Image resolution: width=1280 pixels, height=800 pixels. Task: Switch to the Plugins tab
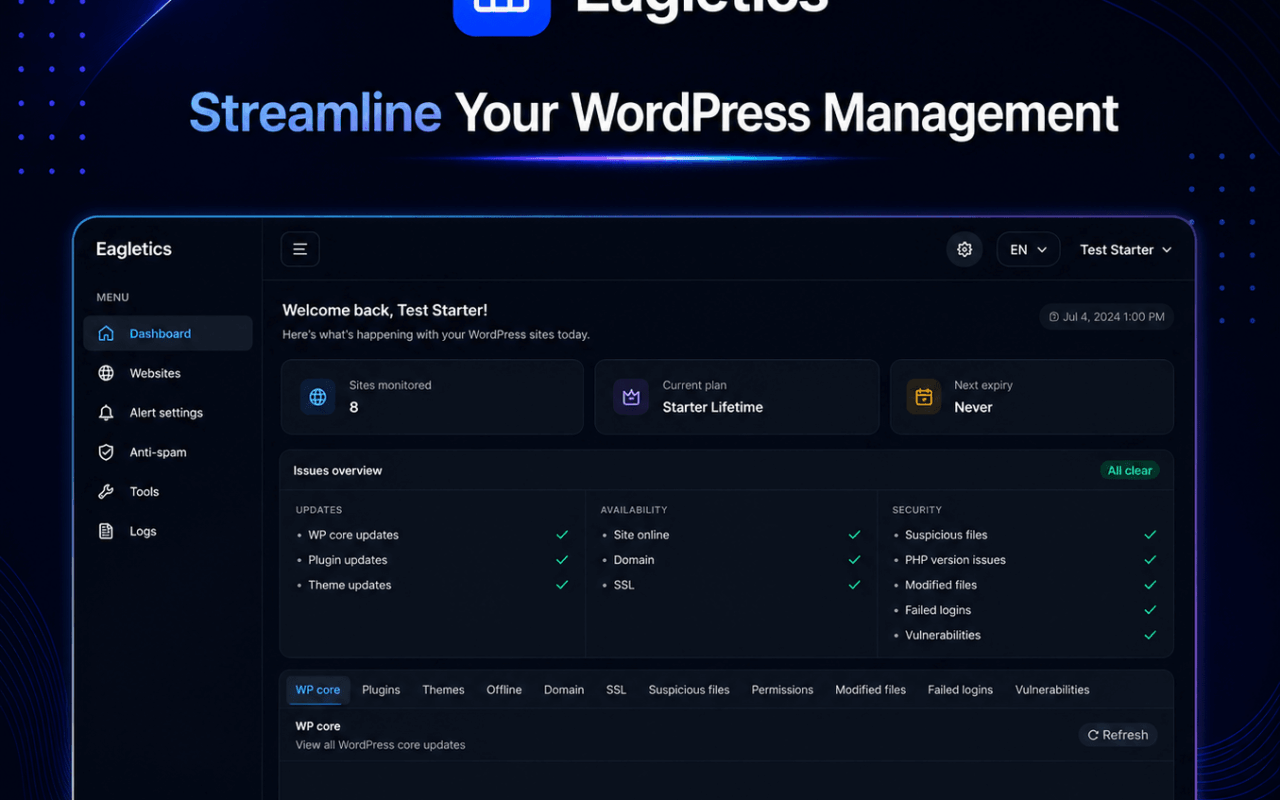(381, 690)
